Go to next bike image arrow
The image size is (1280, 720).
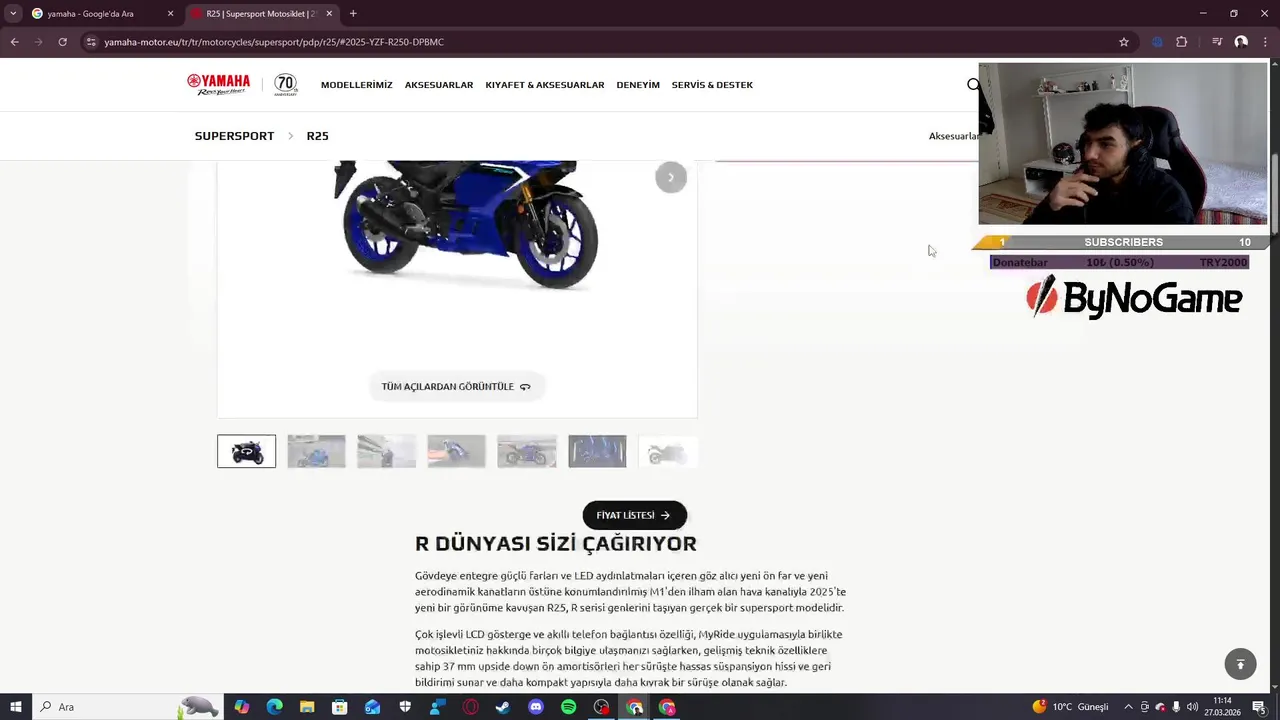(x=671, y=177)
